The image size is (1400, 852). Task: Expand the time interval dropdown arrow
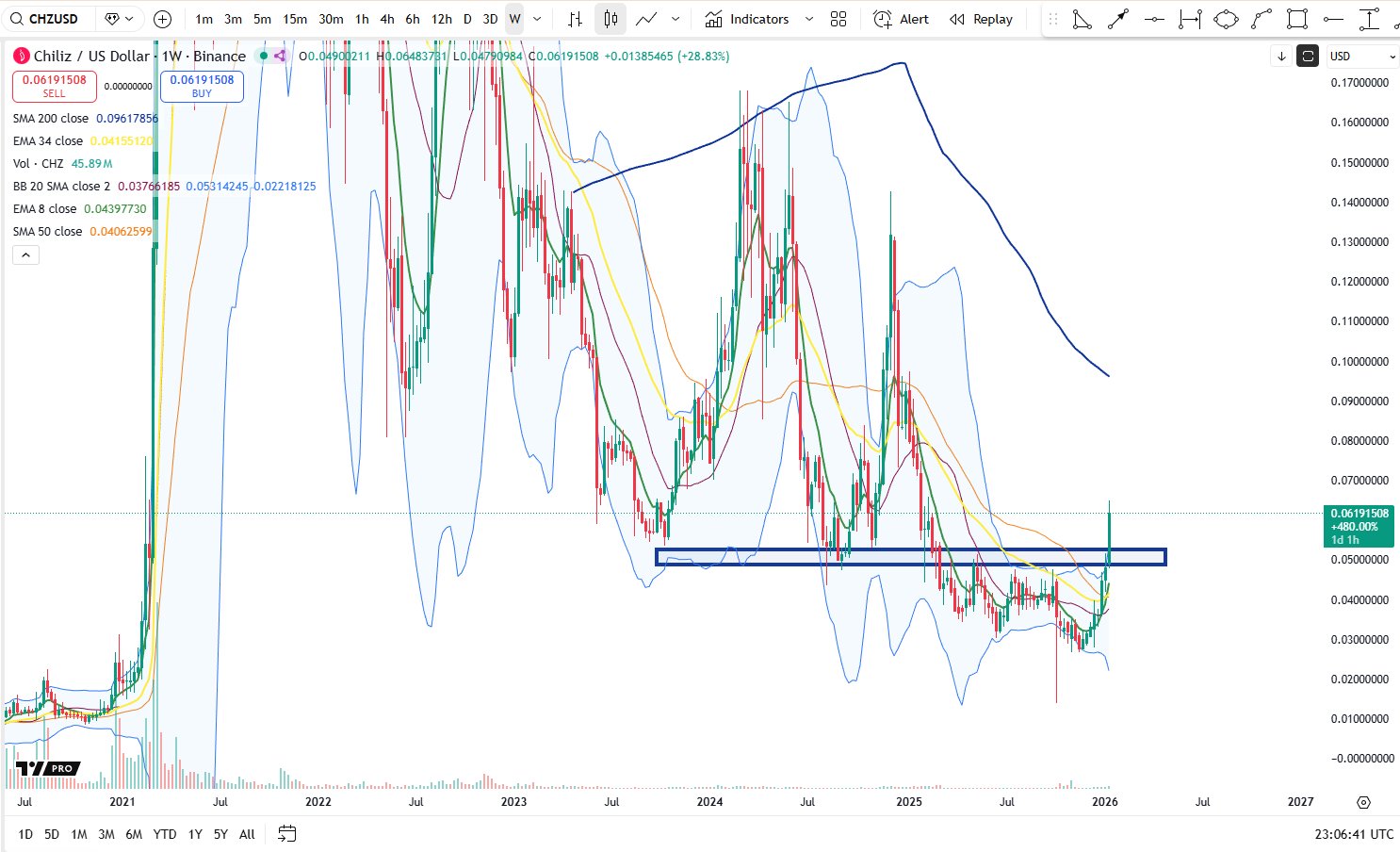(x=537, y=19)
